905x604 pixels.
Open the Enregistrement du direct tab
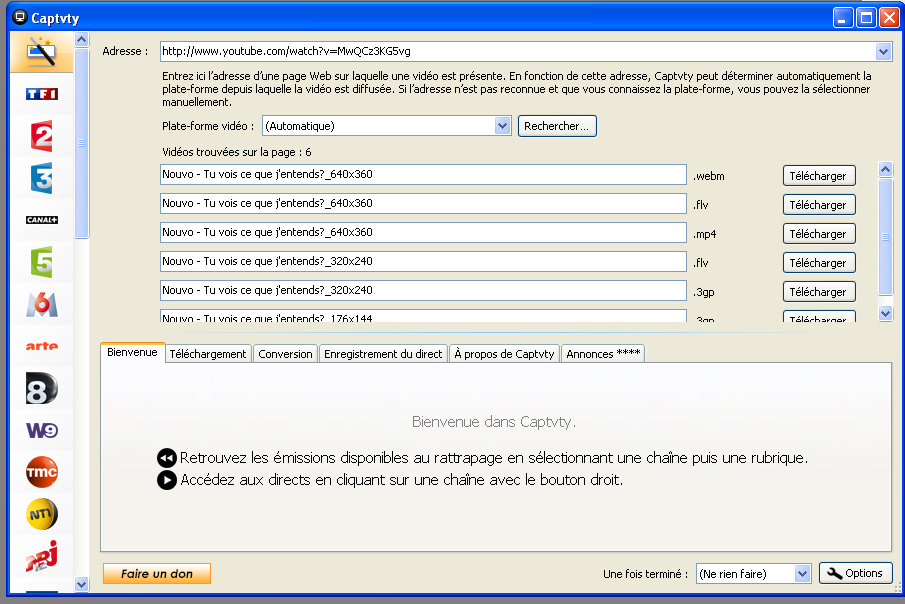tap(383, 354)
